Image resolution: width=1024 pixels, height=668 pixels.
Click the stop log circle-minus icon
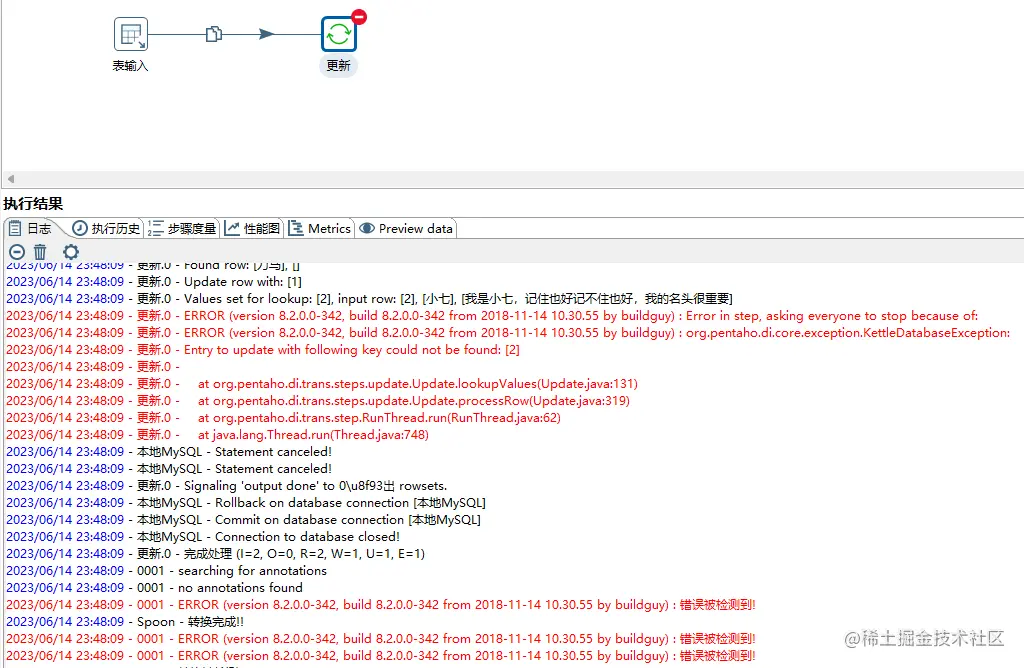coord(17,252)
